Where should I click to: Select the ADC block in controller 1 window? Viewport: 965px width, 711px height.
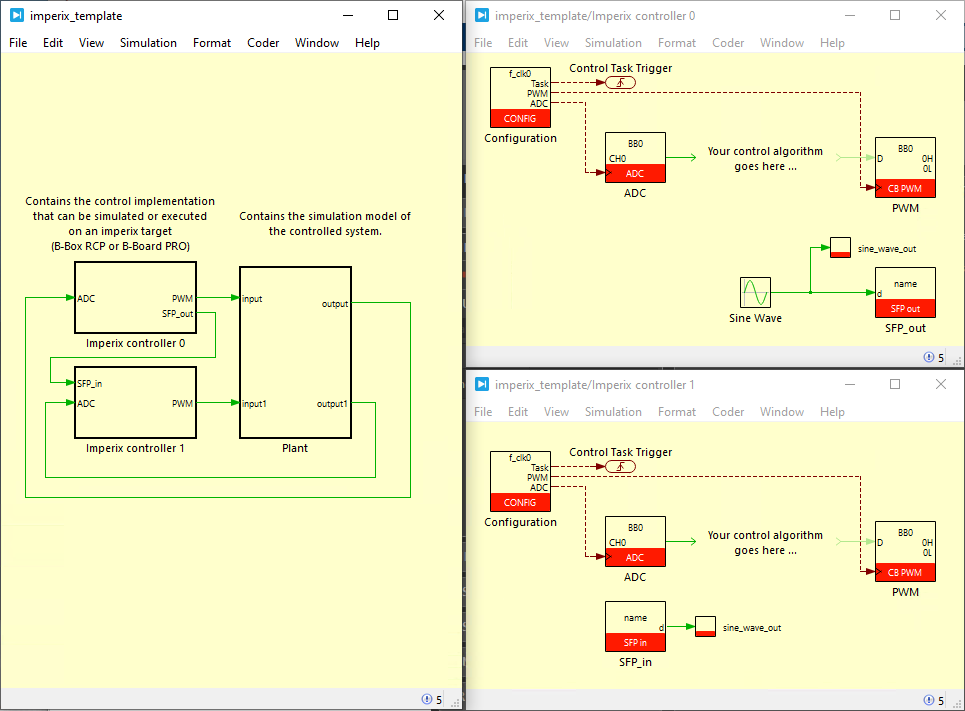point(635,542)
